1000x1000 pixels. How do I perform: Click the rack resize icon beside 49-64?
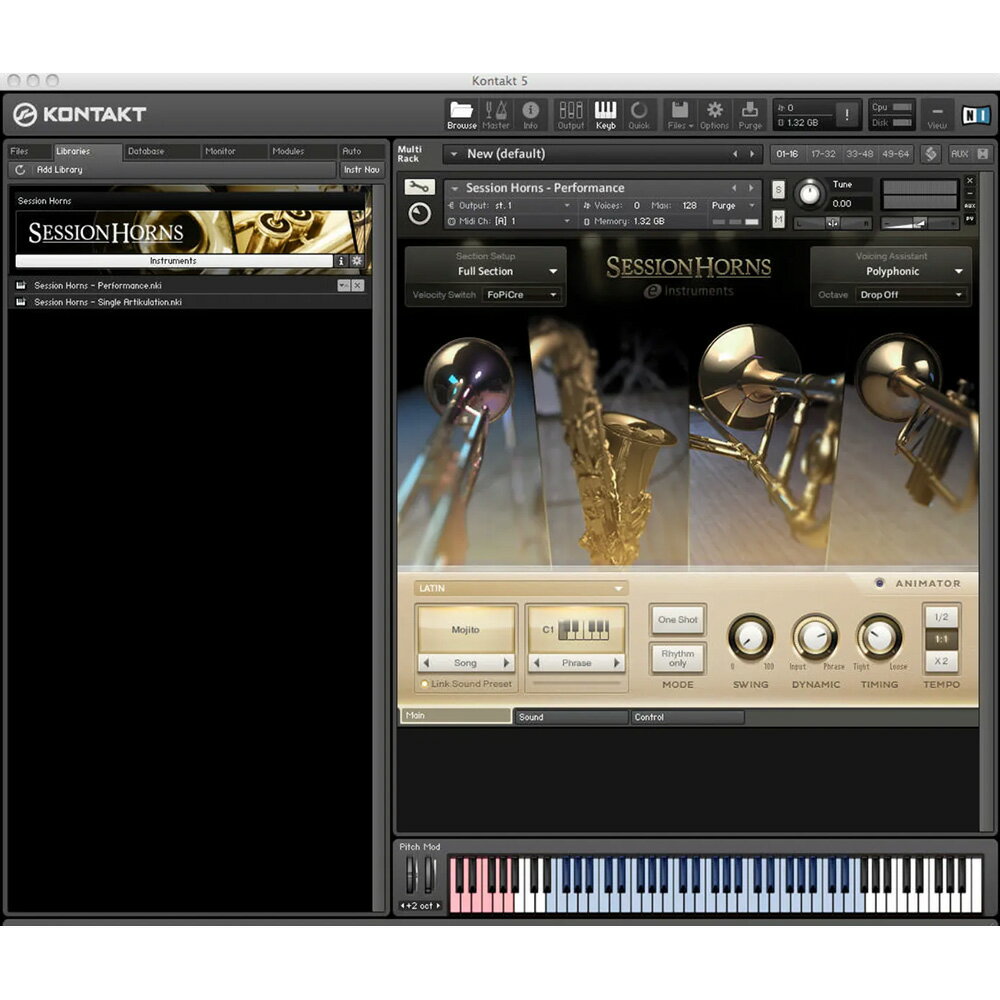(x=930, y=154)
